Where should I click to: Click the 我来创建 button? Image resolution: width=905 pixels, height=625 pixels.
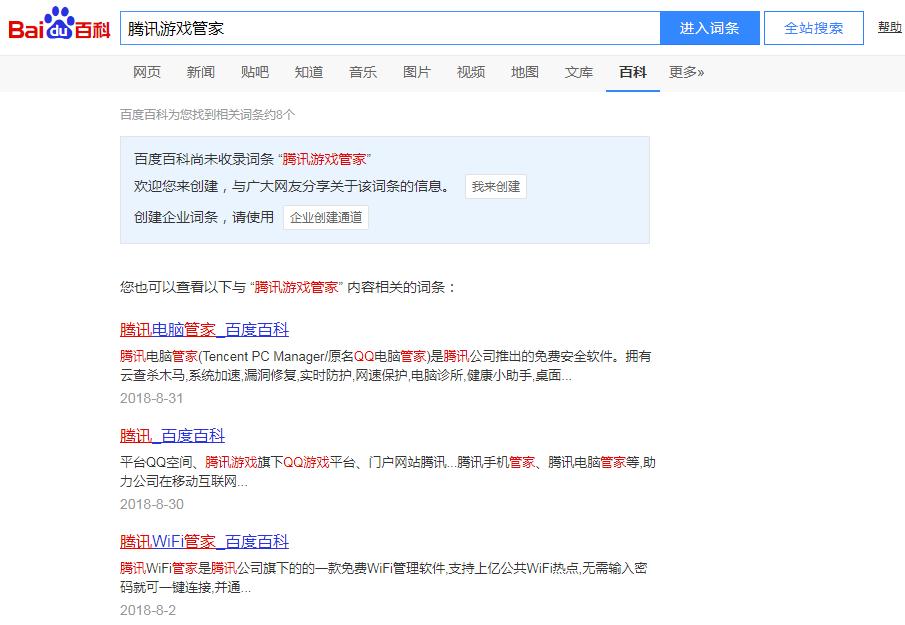click(x=496, y=186)
